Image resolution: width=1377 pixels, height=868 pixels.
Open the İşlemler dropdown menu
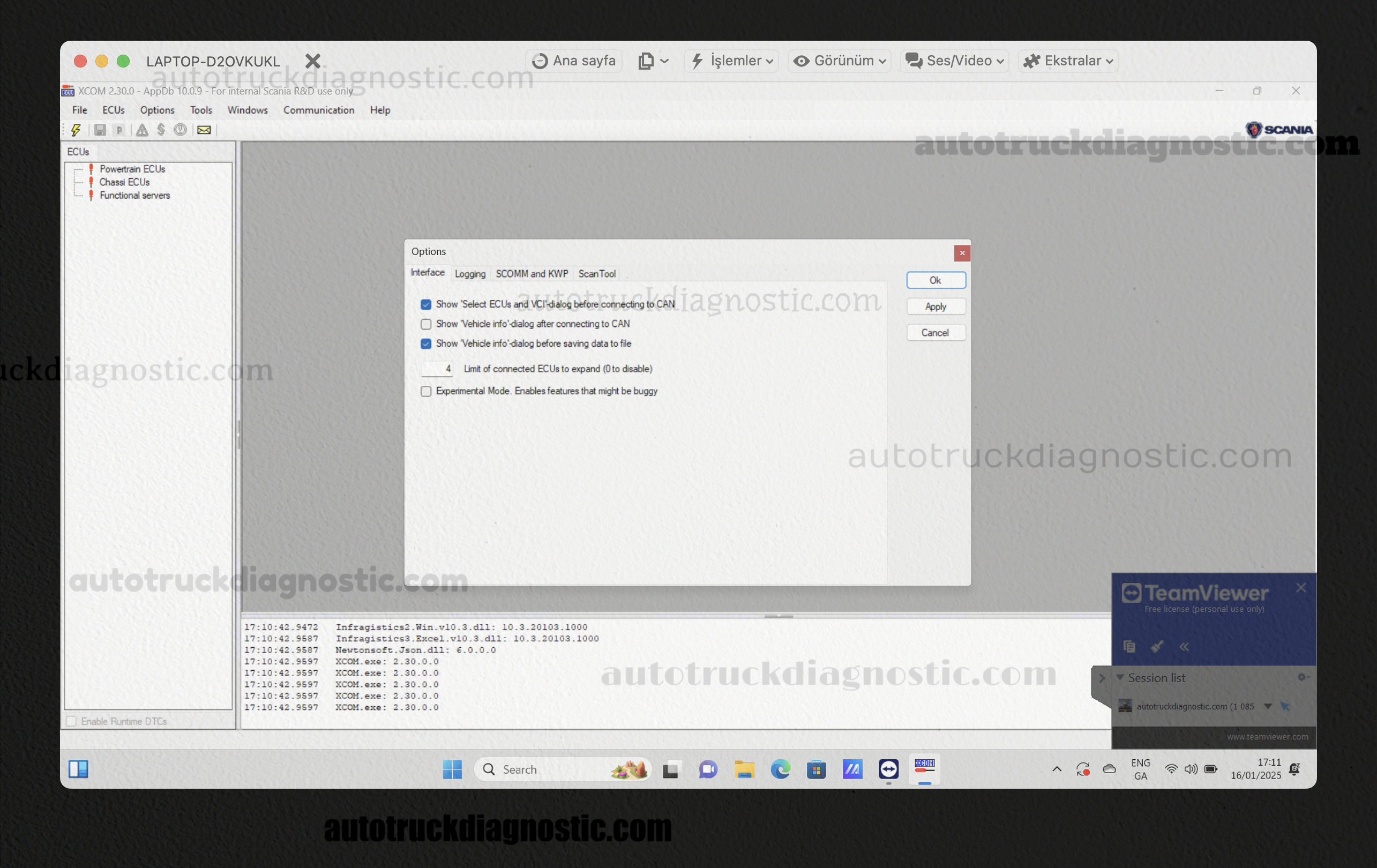(732, 61)
